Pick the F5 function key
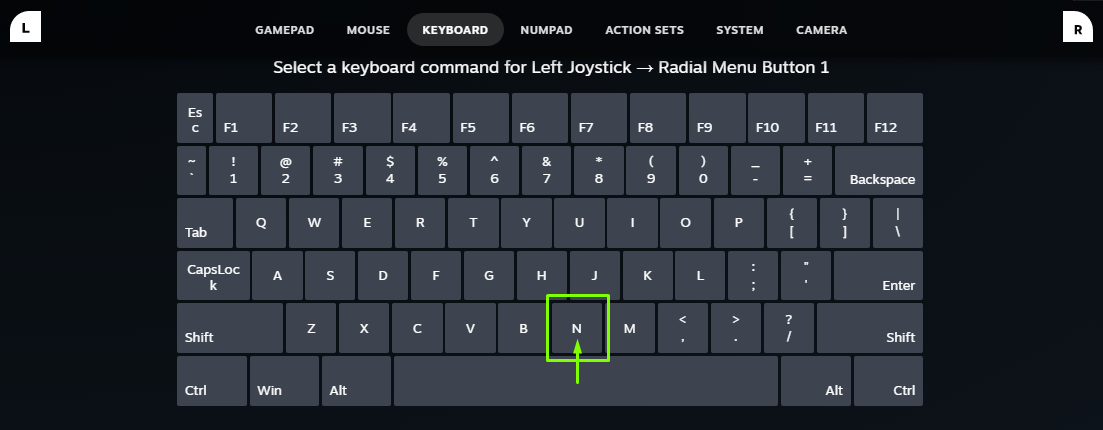 click(x=481, y=119)
